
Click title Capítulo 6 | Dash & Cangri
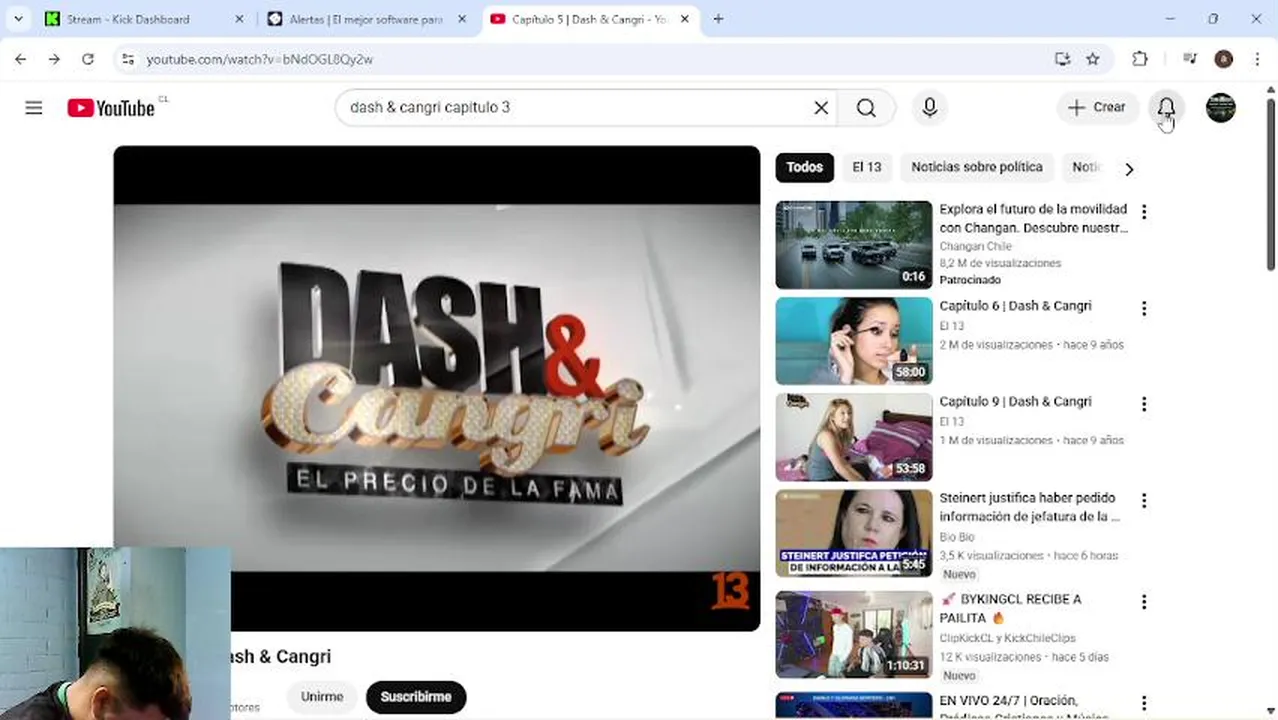click(1015, 306)
